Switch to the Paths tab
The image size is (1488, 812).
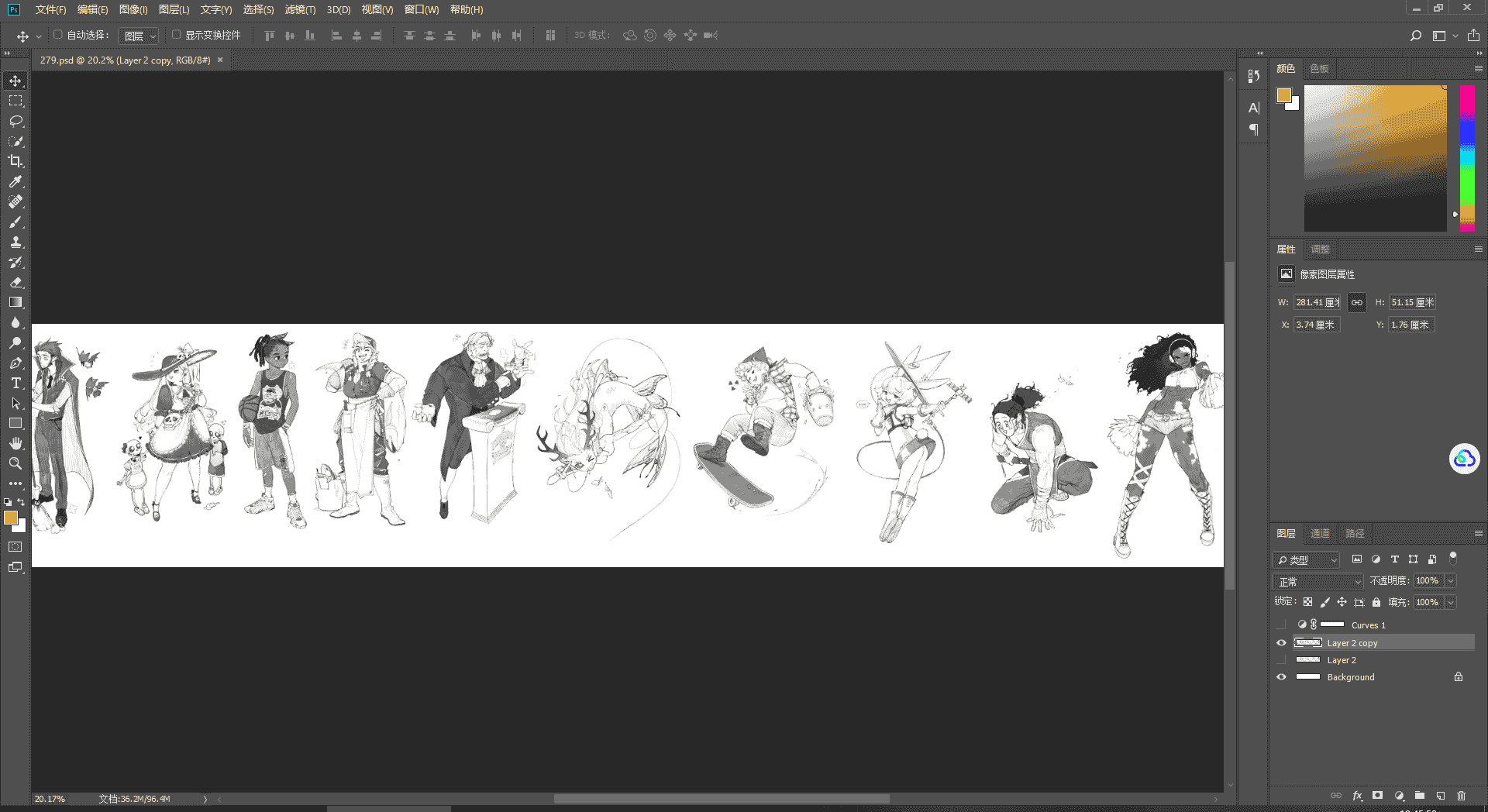(1355, 534)
